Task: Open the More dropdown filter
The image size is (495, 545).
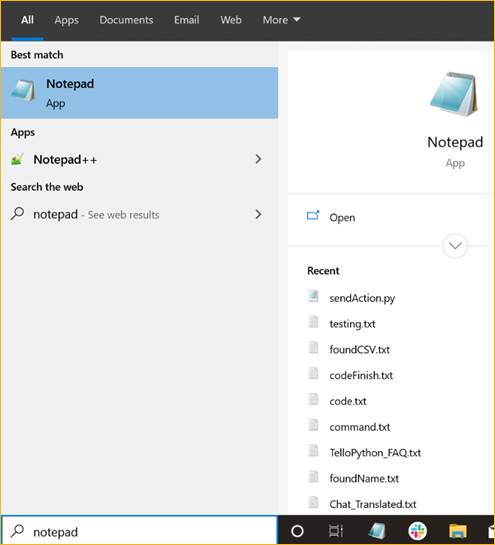Action: coord(281,20)
